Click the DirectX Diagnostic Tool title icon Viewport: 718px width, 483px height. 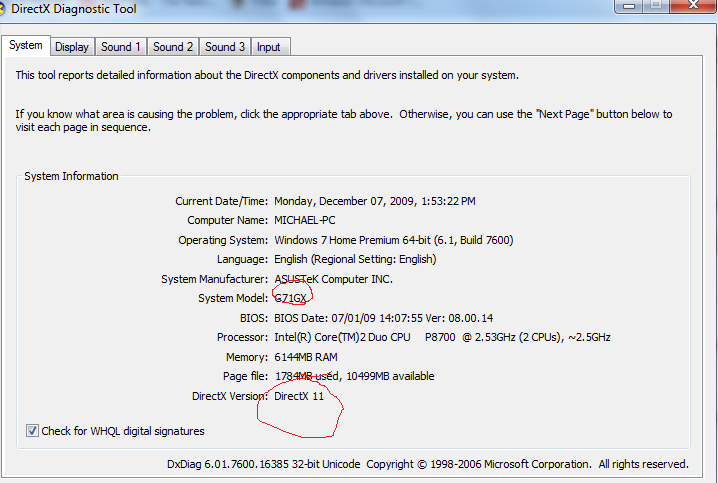tap(2, 8)
